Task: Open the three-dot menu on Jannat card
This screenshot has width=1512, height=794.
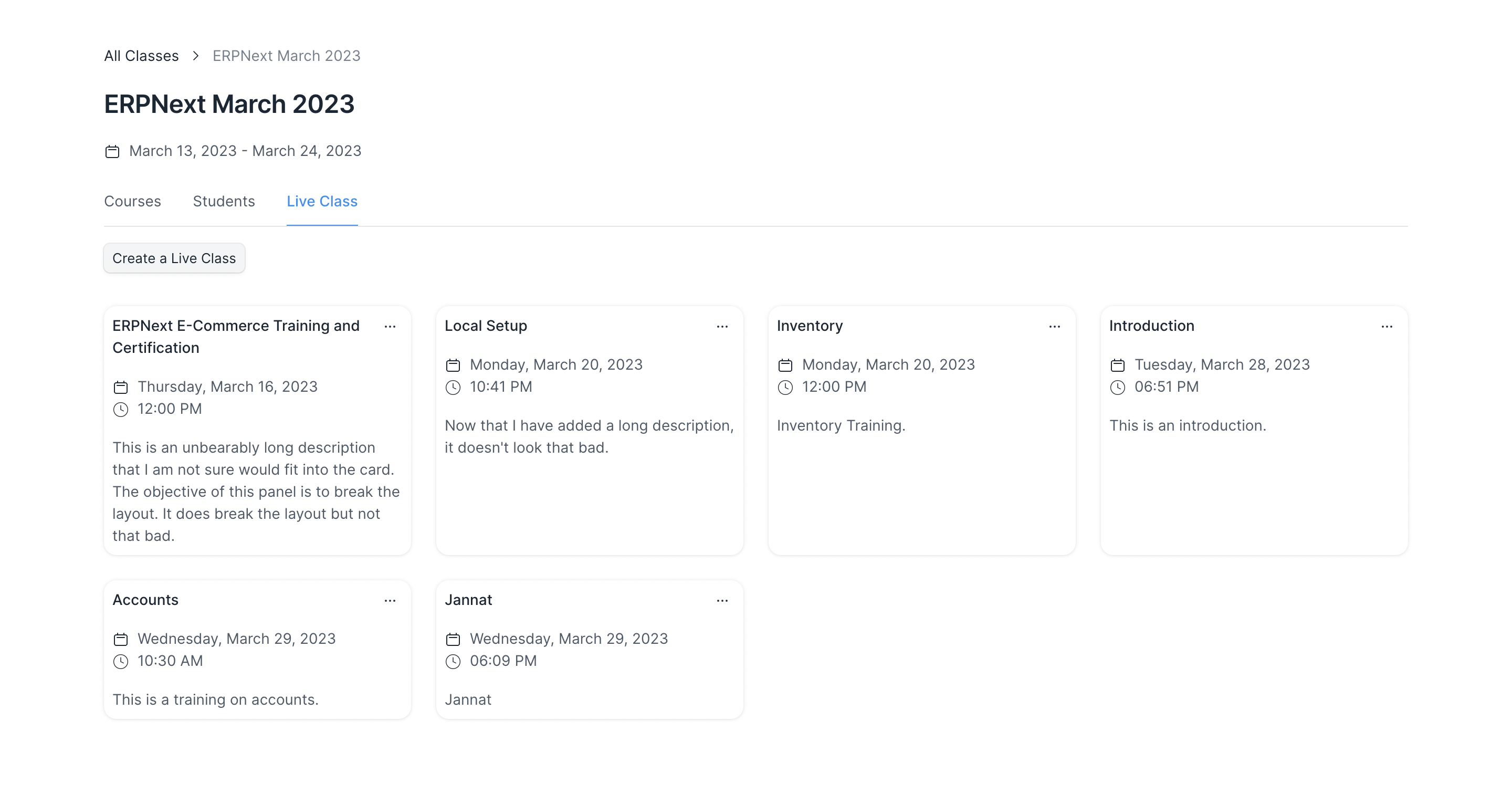Action: pyautogui.click(x=722, y=601)
